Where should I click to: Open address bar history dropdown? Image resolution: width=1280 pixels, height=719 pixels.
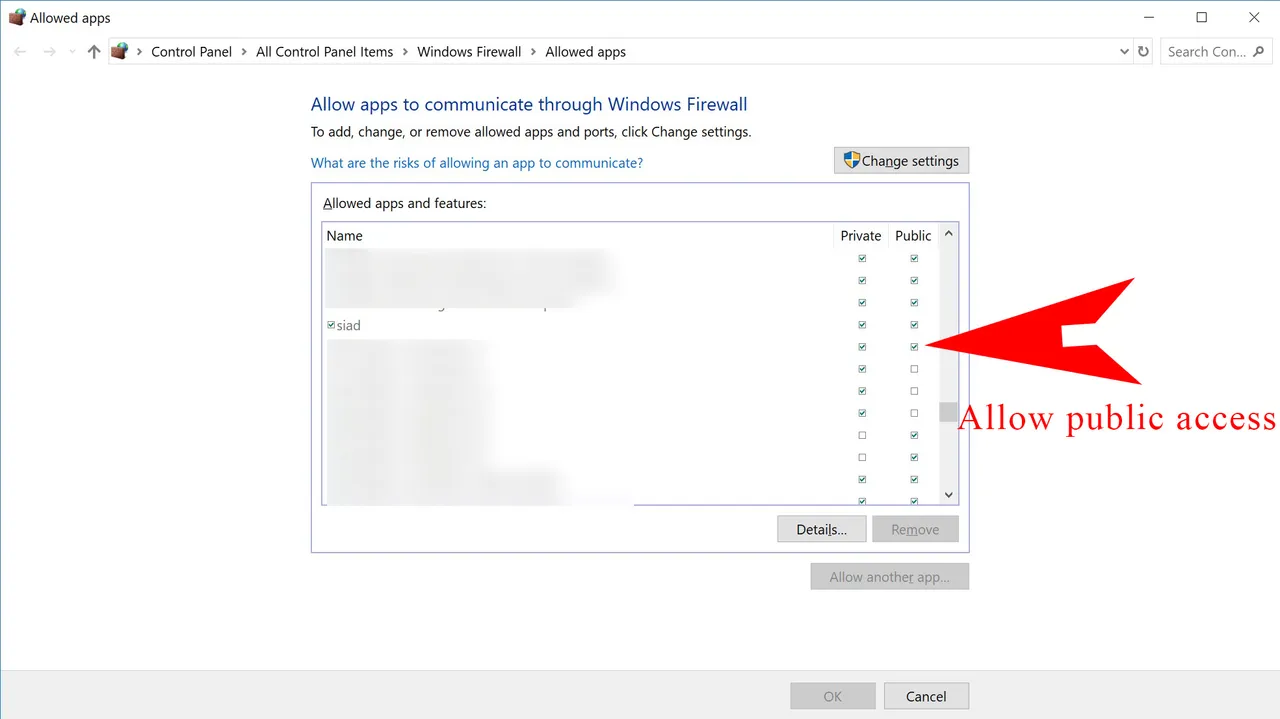pos(1124,52)
